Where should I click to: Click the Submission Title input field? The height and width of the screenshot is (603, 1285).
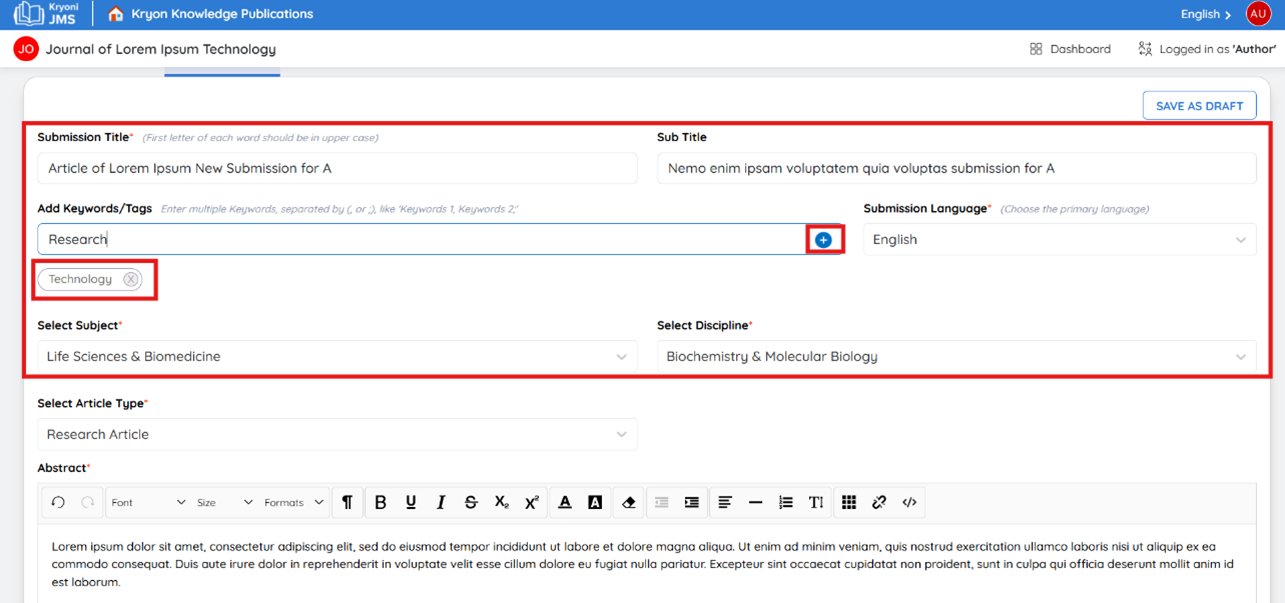[337, 168]
